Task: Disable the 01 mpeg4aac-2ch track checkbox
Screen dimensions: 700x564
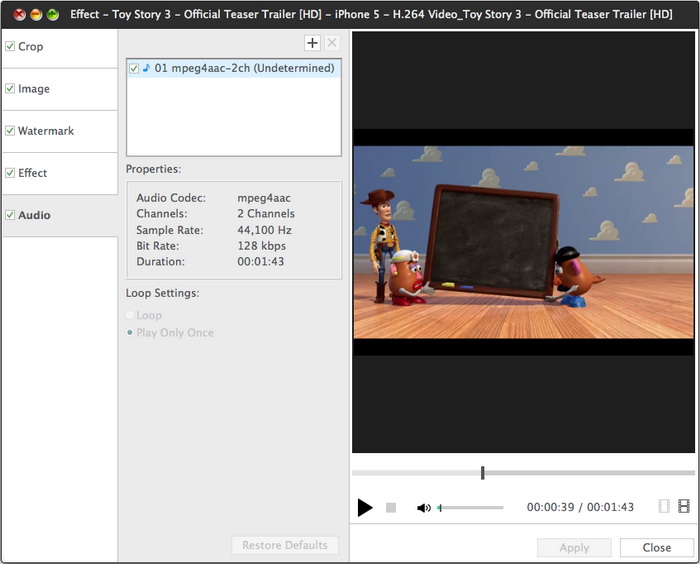Action: 134,68
